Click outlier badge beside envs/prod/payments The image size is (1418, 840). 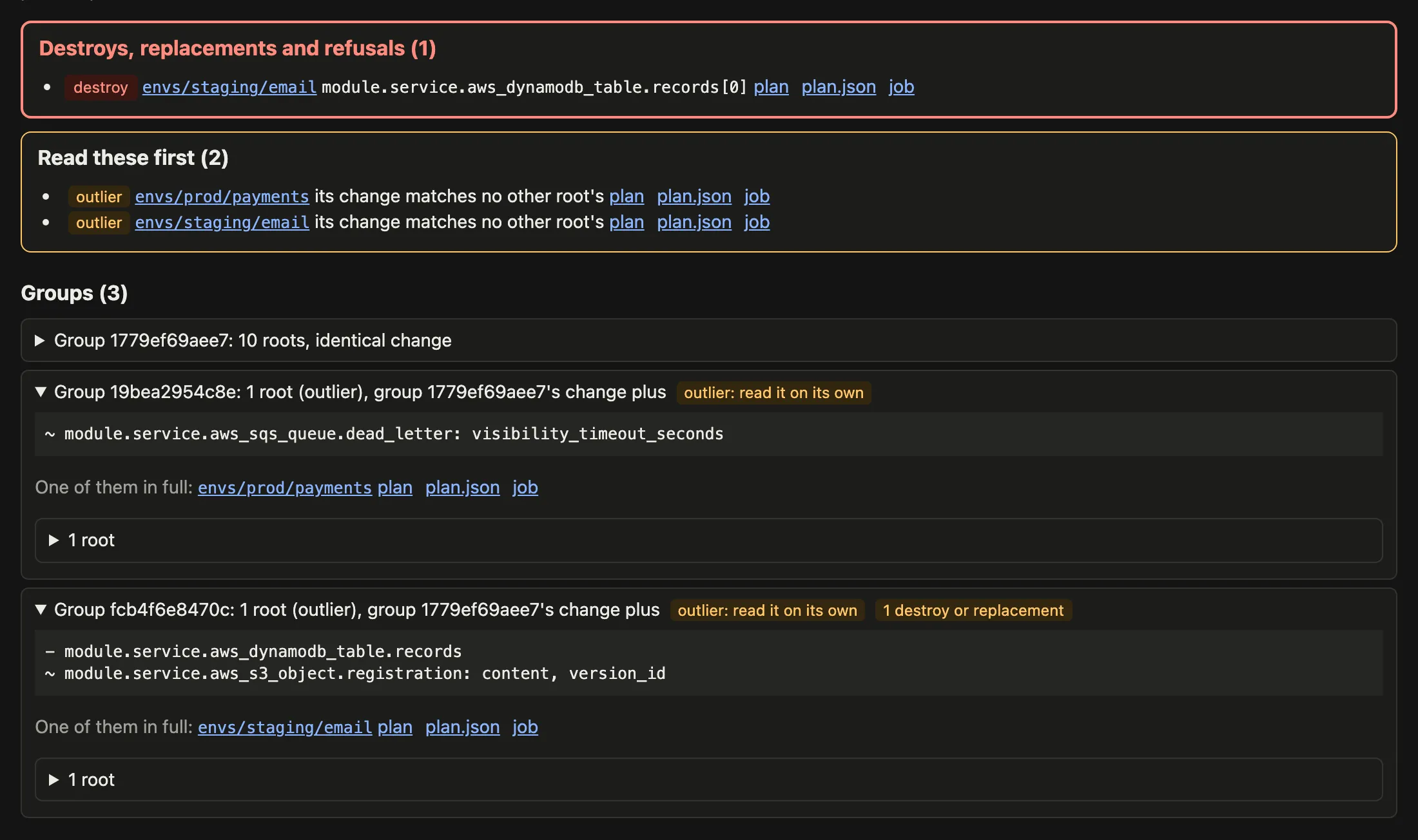pos(99,197)
